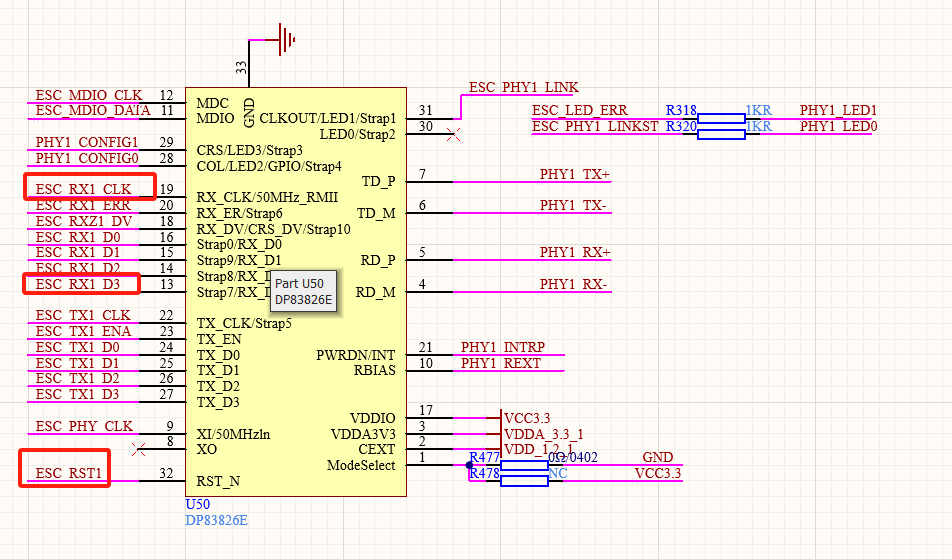Select the R320 resistor symbol
Image resolution: width=952 pixels, height=560 pixels.
[x=721, y=134]
